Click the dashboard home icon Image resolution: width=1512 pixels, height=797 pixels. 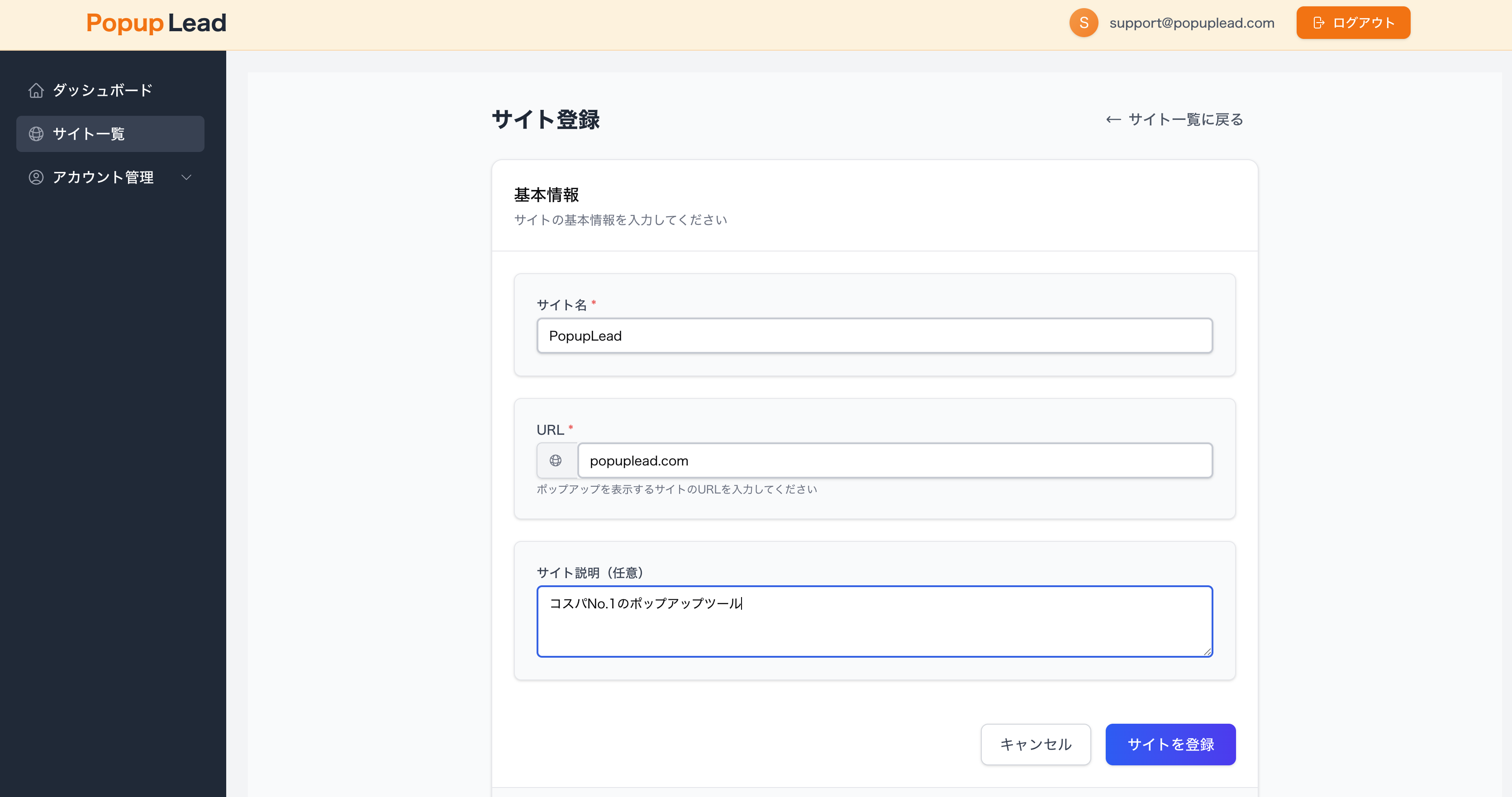click(x=36, y=90)
